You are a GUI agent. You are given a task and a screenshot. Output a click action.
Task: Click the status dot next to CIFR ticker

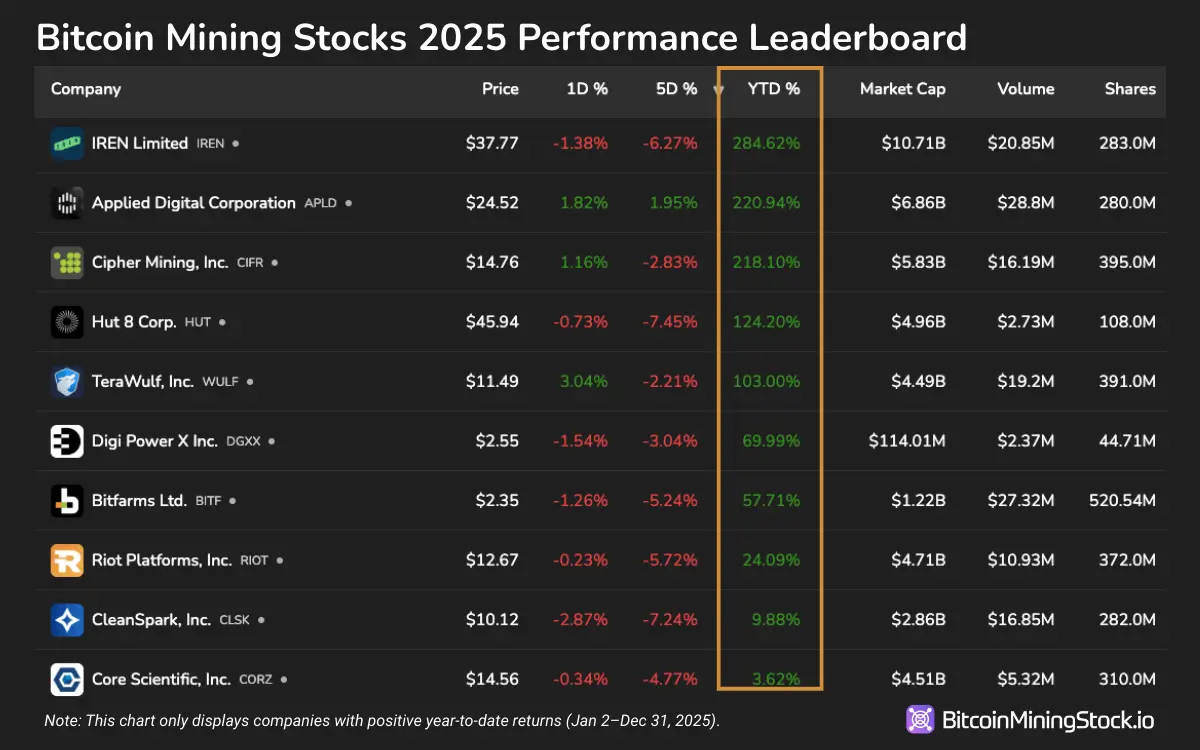click(274, 263)
